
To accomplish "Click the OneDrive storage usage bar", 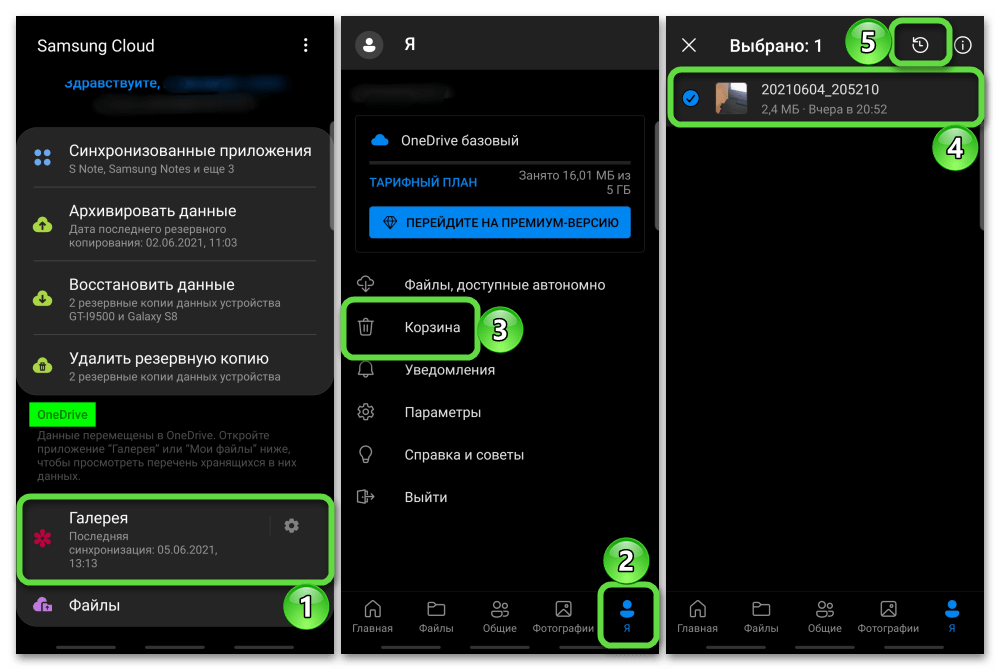I will coord(500,161).
